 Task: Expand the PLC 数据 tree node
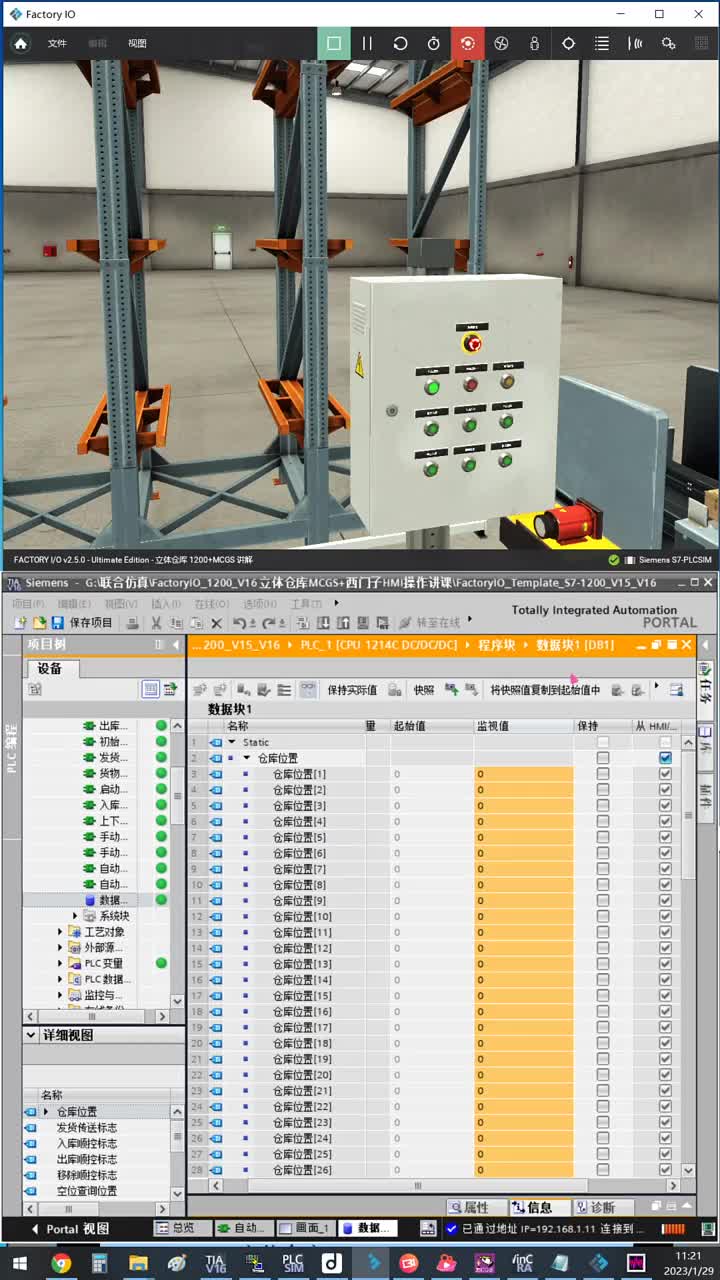[60, 979]
